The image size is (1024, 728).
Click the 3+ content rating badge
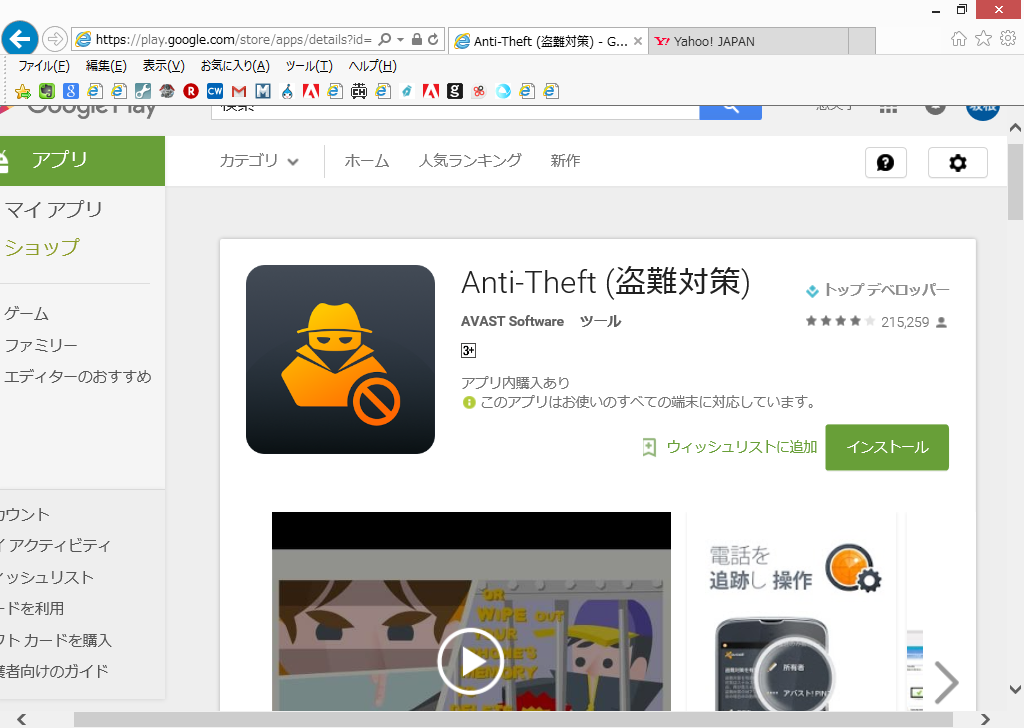[x=468, y=351]
